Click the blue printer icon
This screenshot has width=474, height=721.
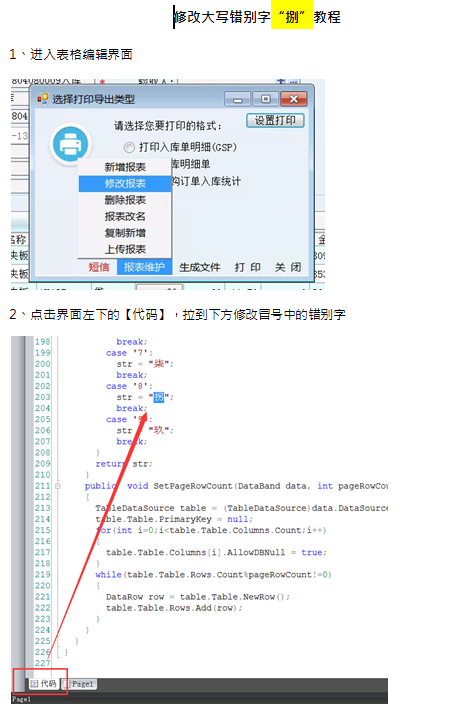(70, 144)
